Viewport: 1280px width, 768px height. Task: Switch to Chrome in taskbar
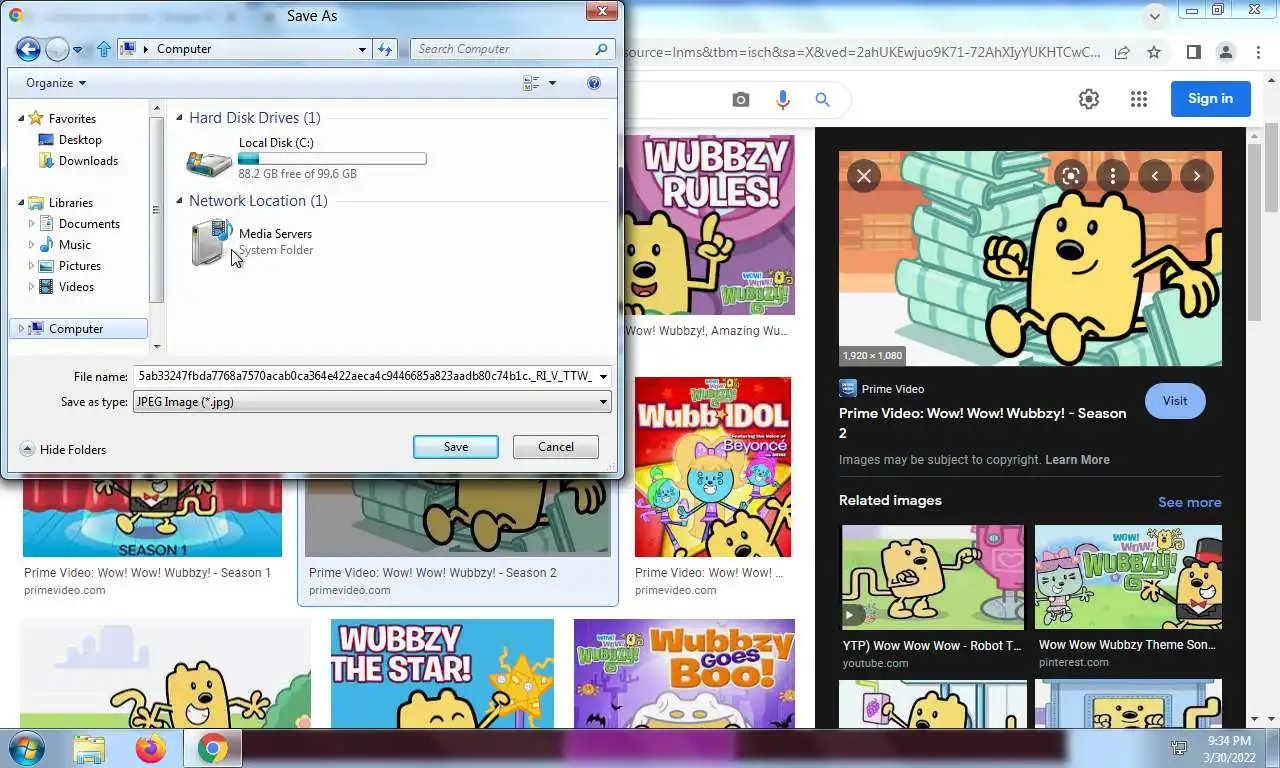coord(212,748)
